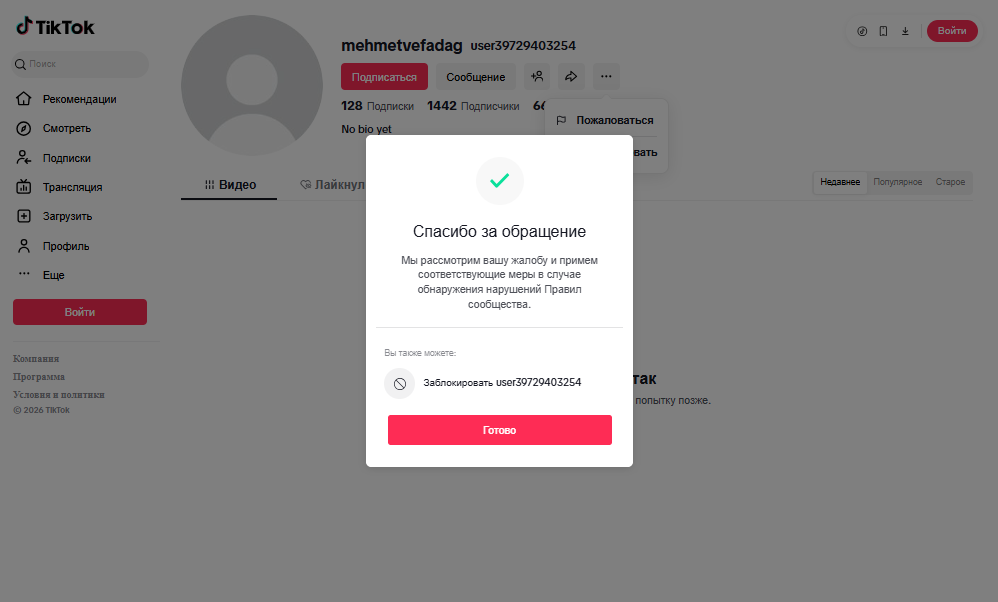Open Трансляция live icon in sidebar
The image size is (998, 602).
pyautogui.click(x=24, y=187)
